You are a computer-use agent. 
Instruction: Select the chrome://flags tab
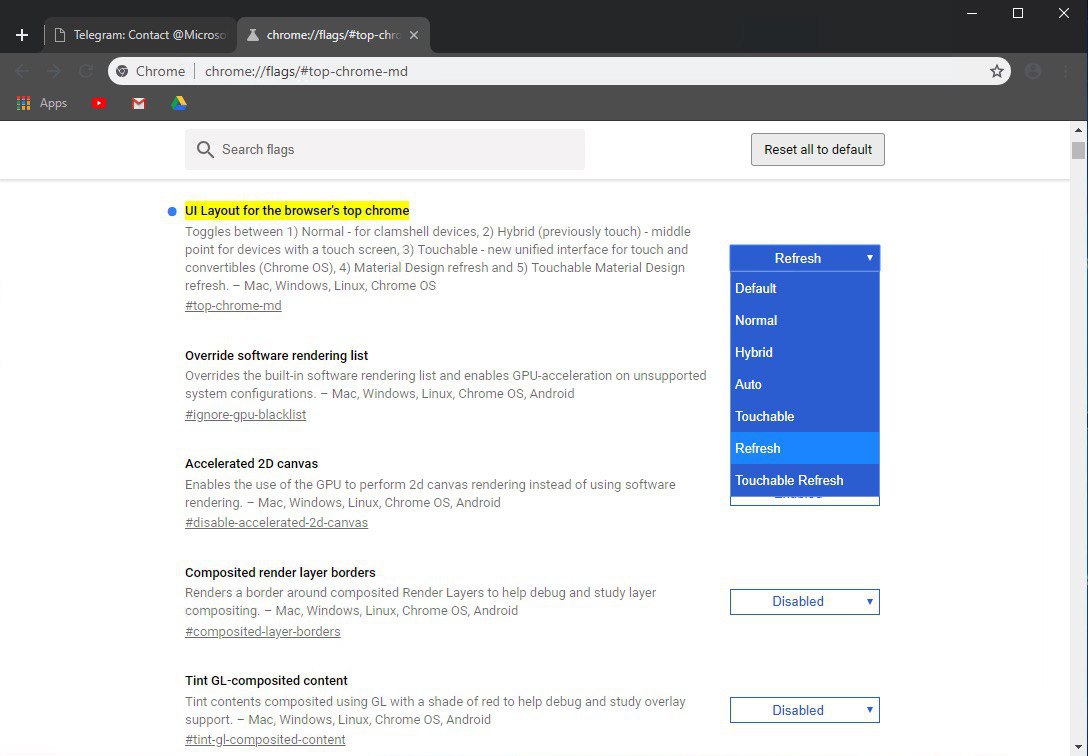[333, 35]
